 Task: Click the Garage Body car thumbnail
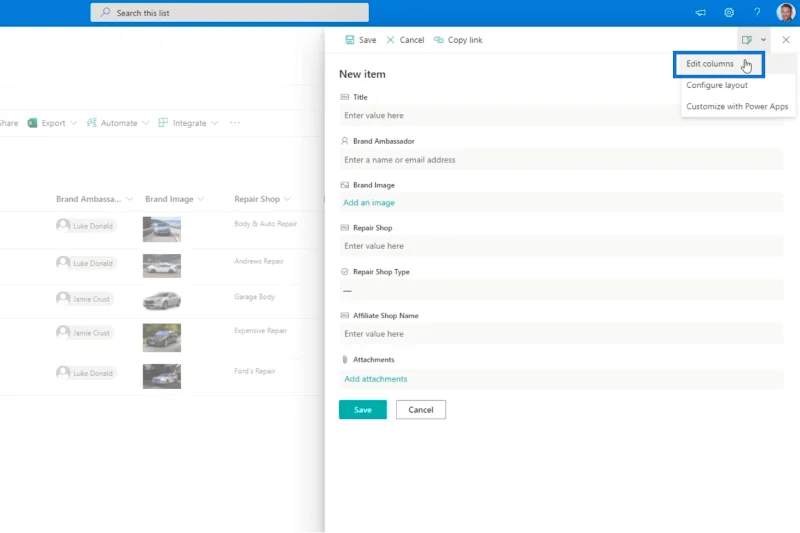point(162,300)
